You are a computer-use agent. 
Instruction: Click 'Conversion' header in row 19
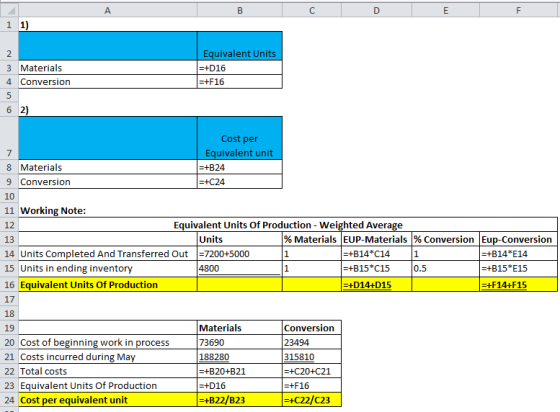tap(312, 328)
